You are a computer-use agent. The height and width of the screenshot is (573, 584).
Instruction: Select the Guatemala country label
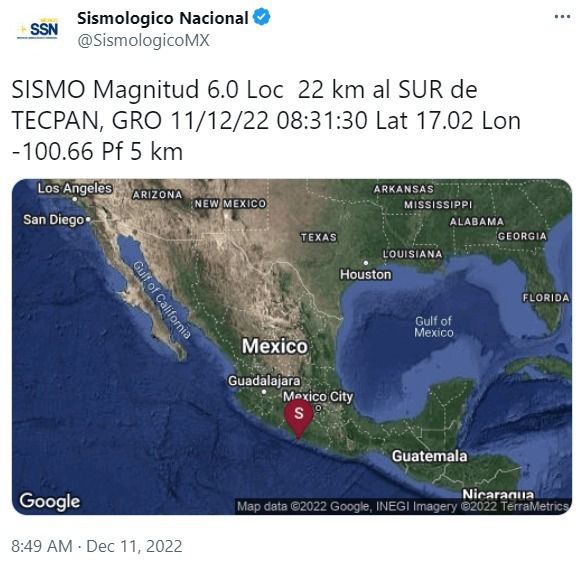tap(429, 456)
